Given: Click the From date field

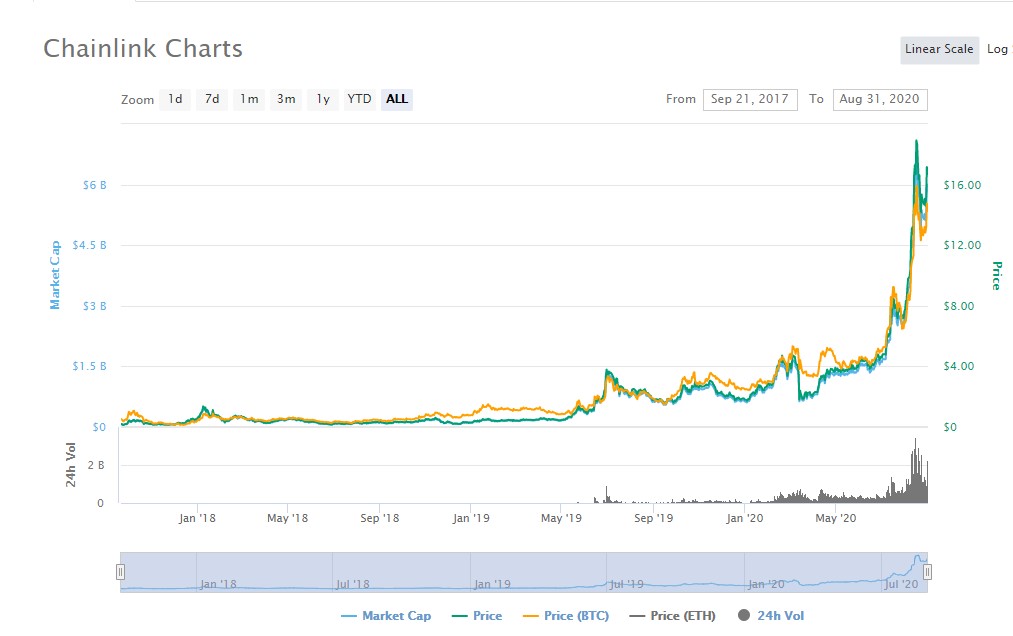Looking at the screenshot, I should point(750,99).
